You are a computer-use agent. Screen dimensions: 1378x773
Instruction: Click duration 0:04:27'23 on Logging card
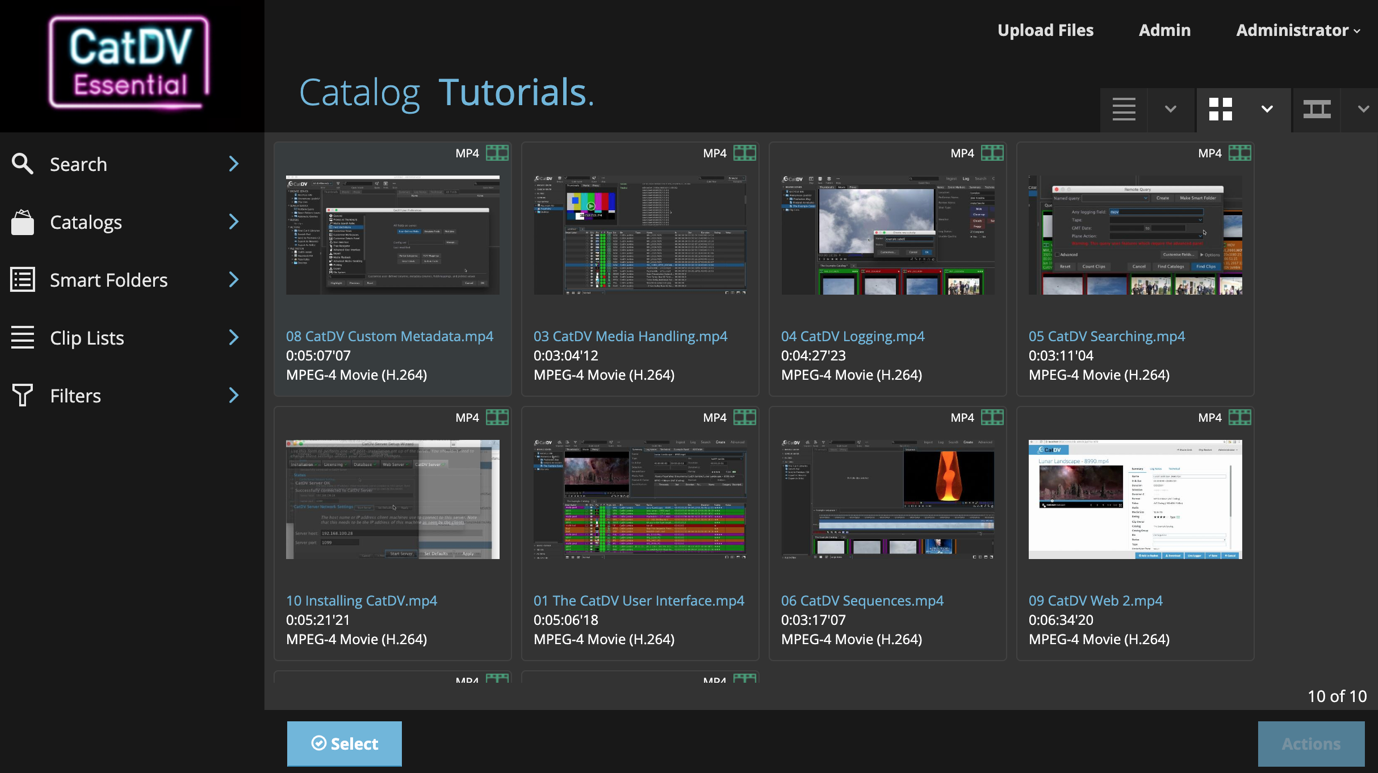[x=813, y=356]
